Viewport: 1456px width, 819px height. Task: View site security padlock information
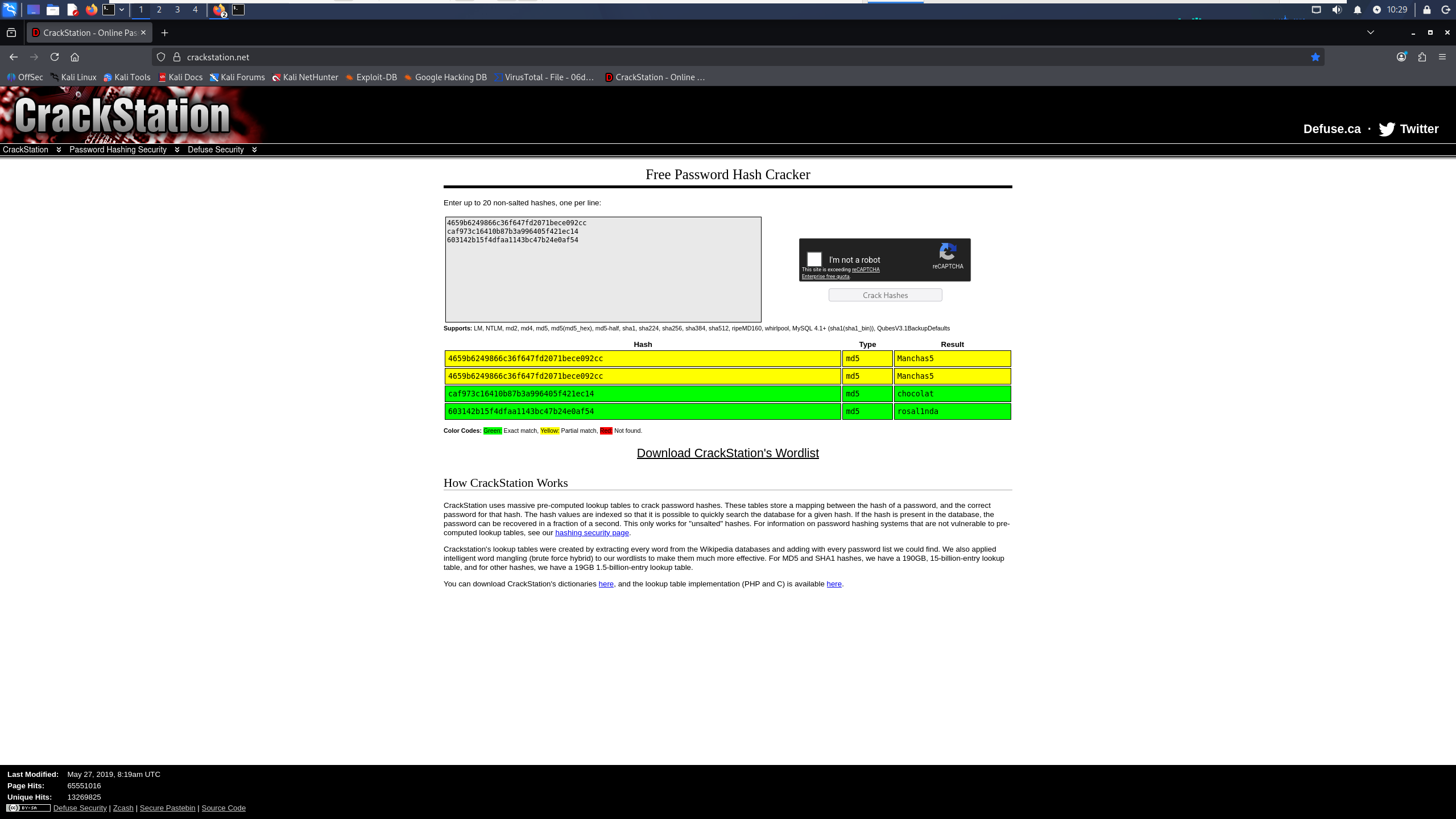[177, 57]
